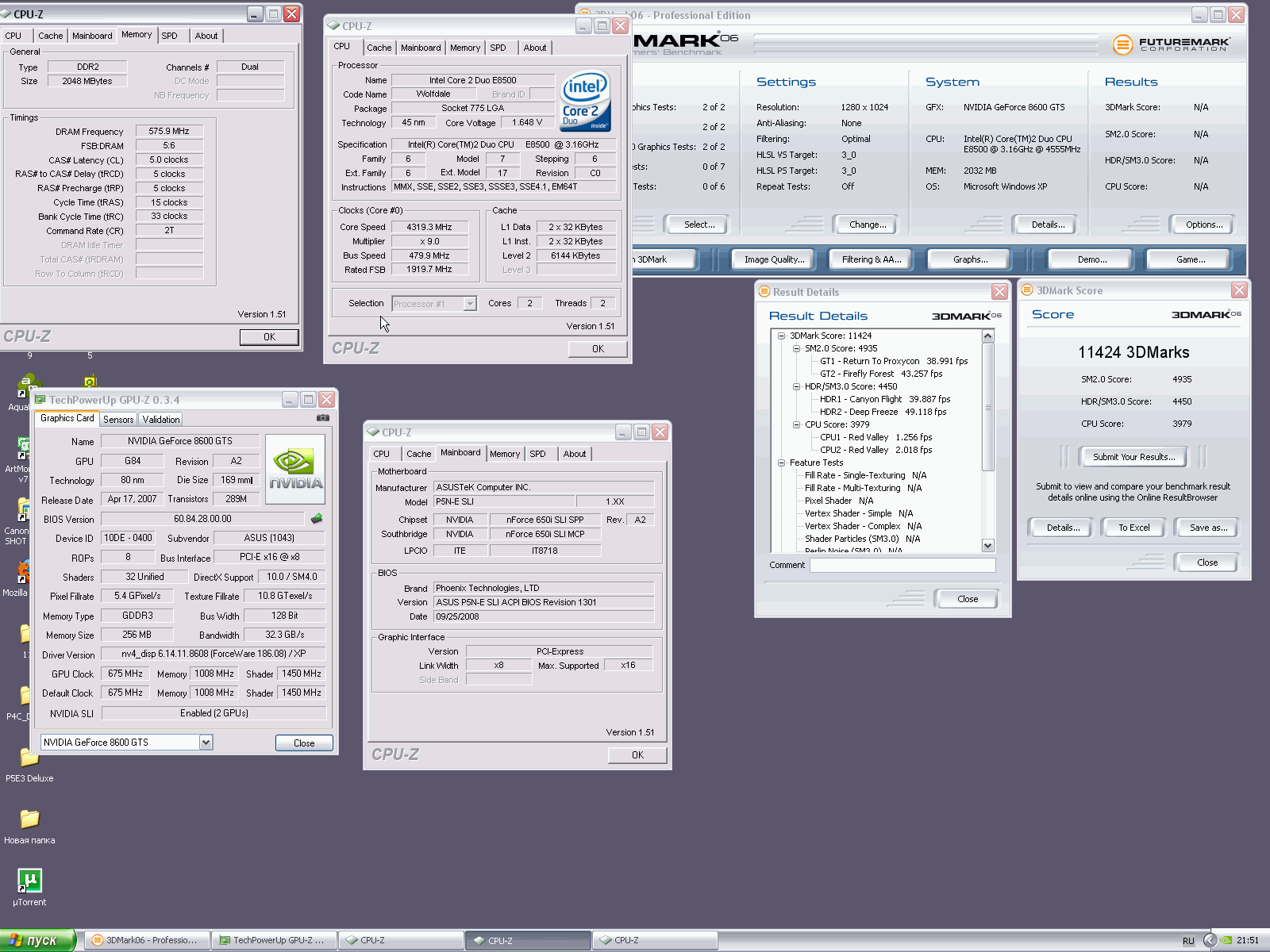Select the Mozilla desktop shortcut
The image size is (1270, 952).
coord(16,579)
